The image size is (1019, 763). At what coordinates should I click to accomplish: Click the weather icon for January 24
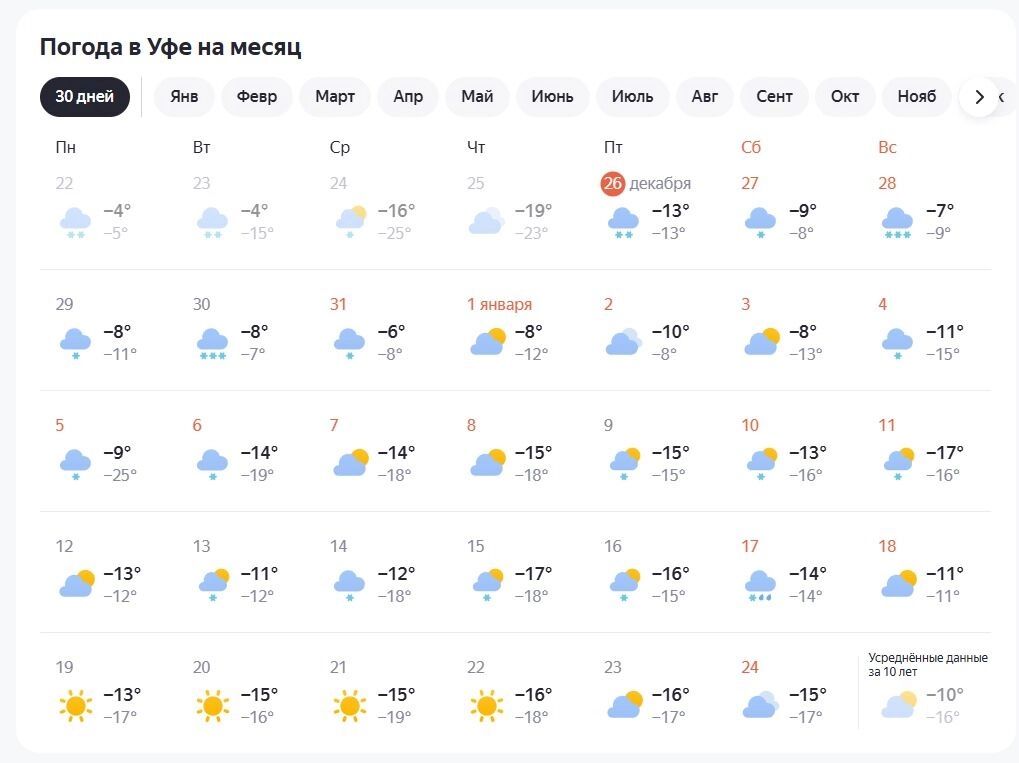tap(760, 706)
